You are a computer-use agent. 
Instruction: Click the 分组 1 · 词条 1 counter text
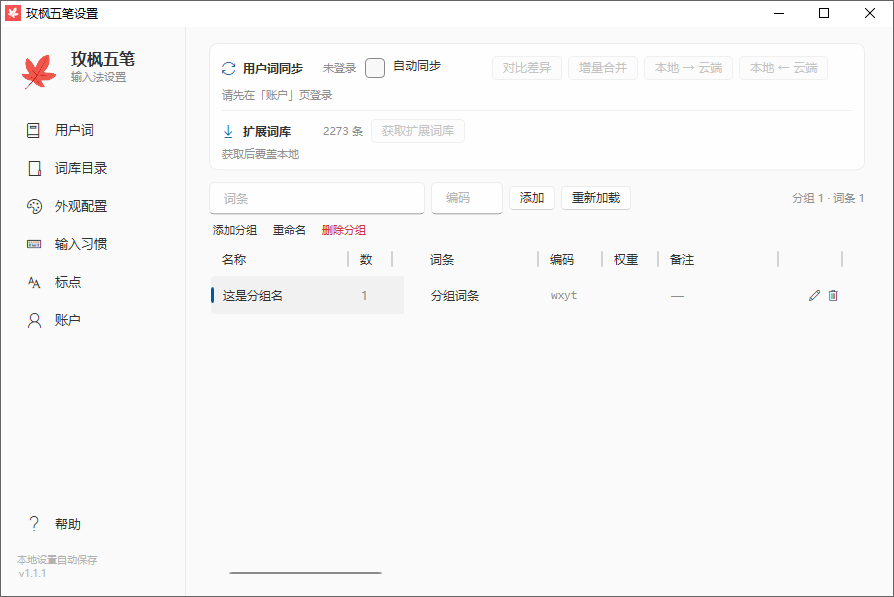click(828, 198)
